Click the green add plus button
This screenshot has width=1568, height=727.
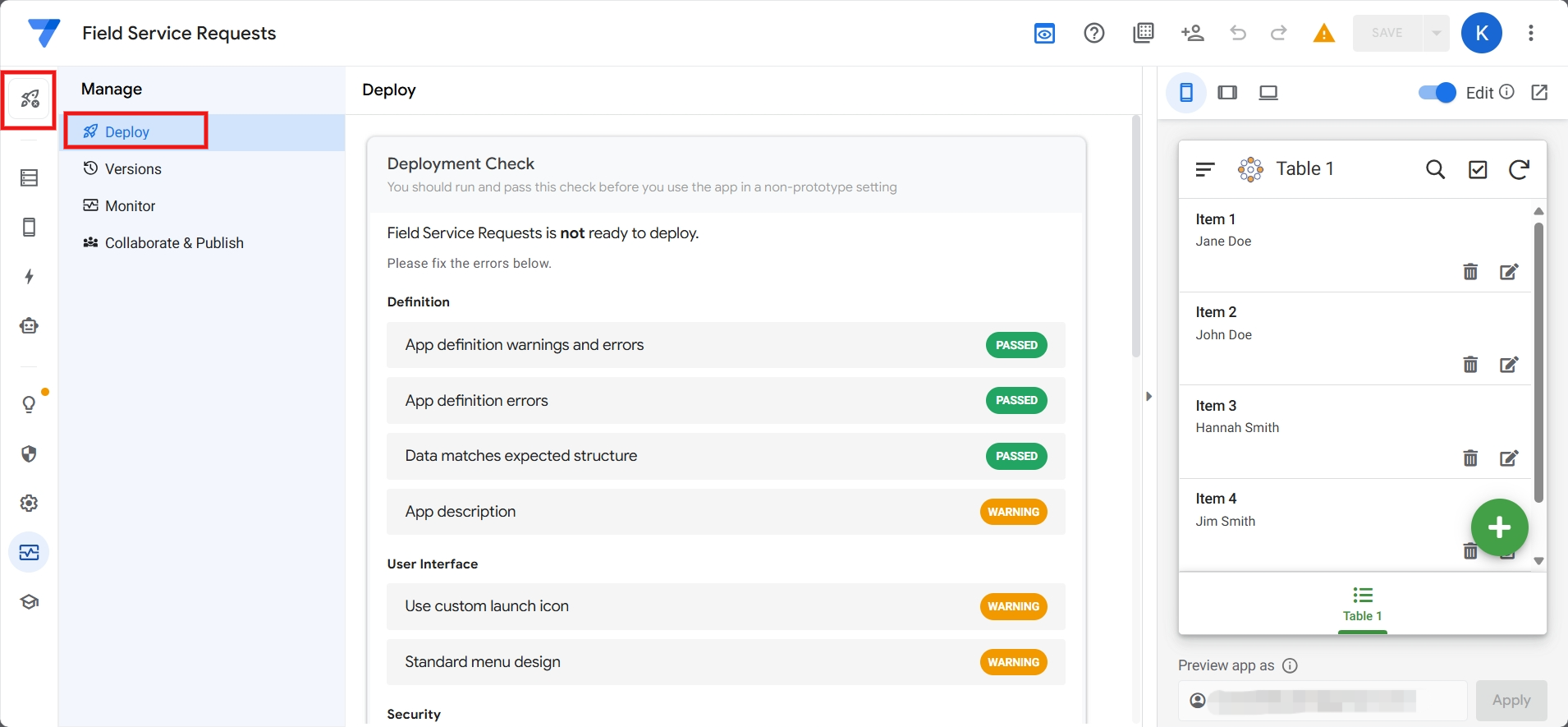coord(1499,527)
